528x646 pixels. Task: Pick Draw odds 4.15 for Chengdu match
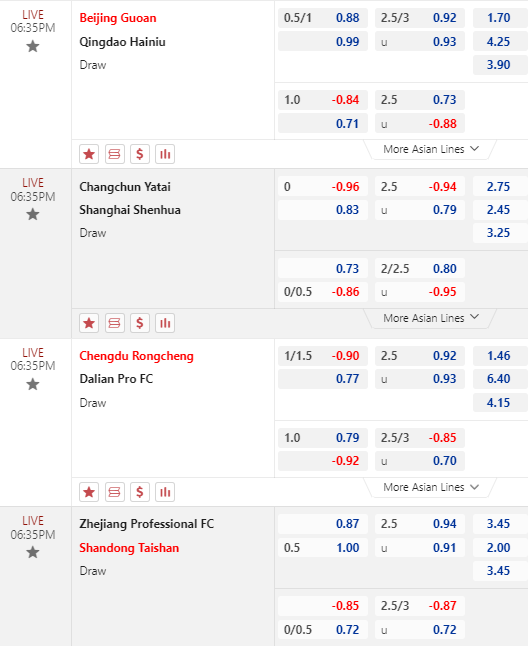point(500,403)
